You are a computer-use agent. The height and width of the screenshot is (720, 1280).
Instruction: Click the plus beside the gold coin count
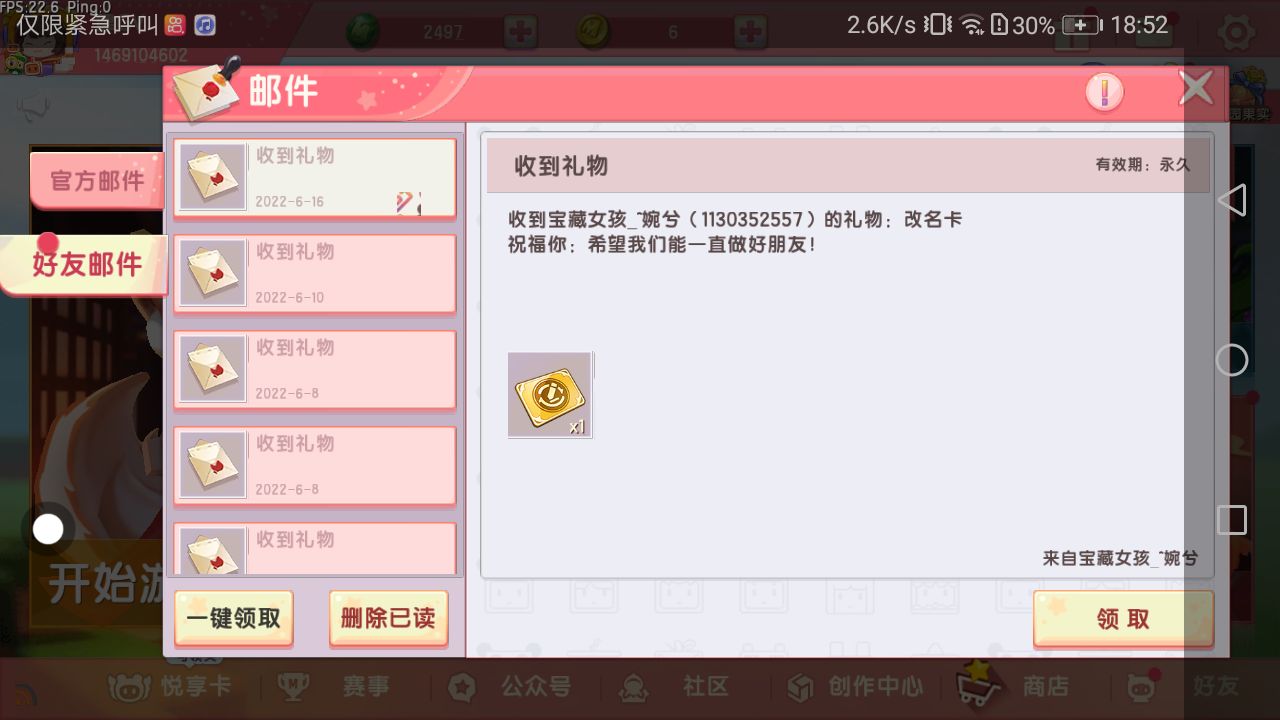point(750,32)
